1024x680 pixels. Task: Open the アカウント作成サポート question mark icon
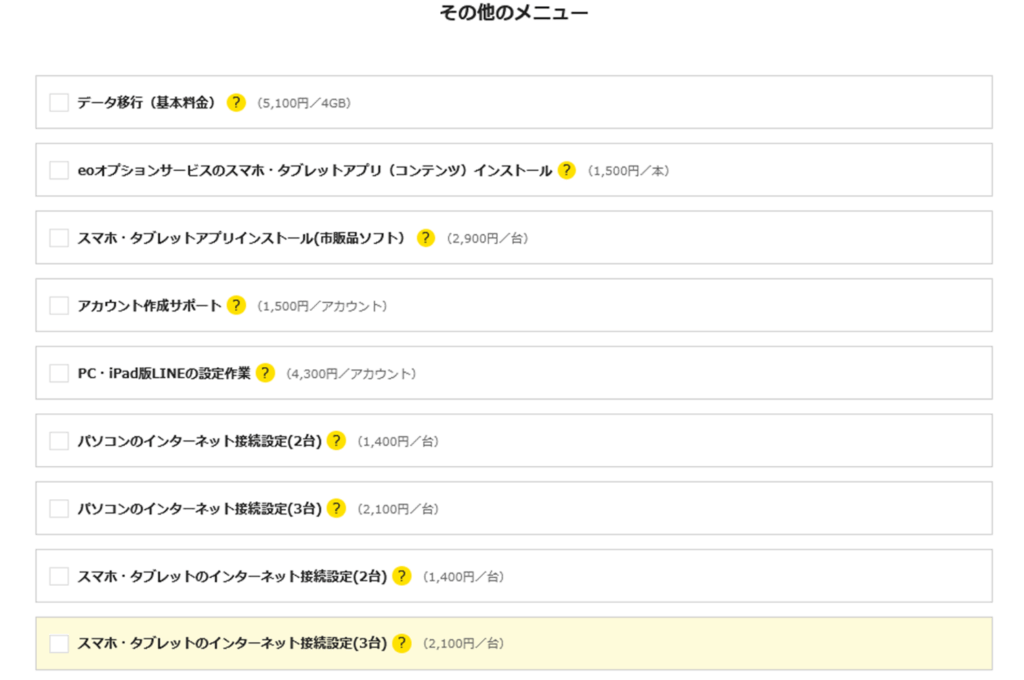tap(236, 305)
